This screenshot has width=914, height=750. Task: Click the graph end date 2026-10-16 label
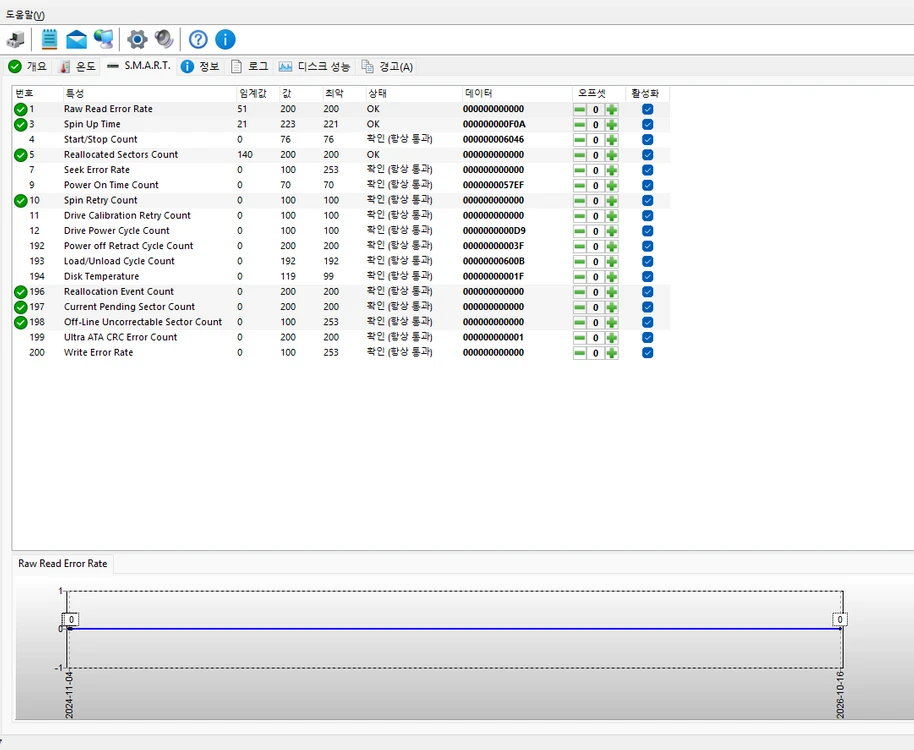840,695
